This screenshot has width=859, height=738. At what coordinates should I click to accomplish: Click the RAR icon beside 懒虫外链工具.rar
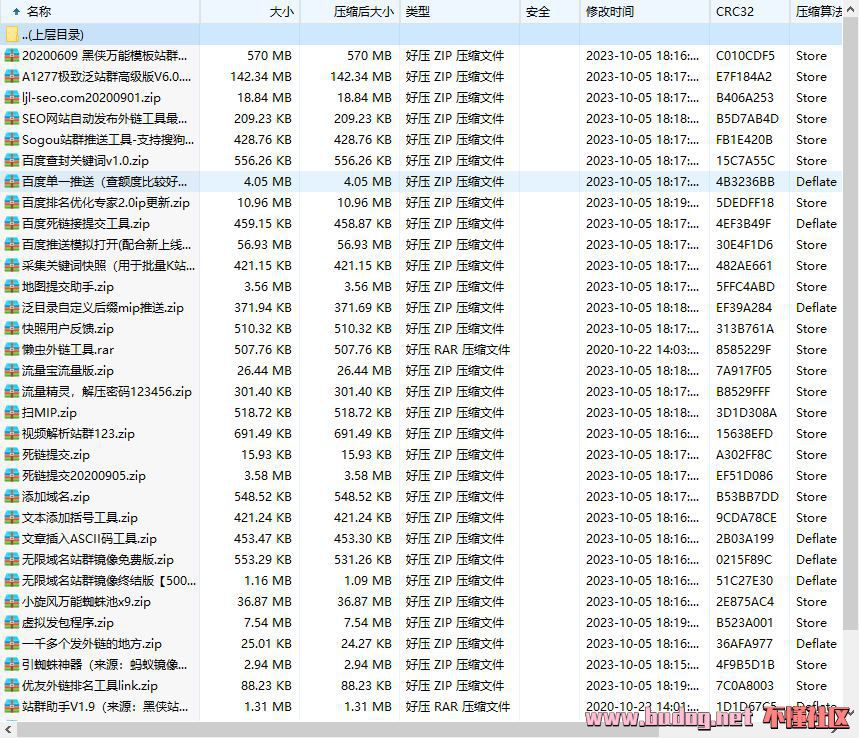(x=12, y=350)
